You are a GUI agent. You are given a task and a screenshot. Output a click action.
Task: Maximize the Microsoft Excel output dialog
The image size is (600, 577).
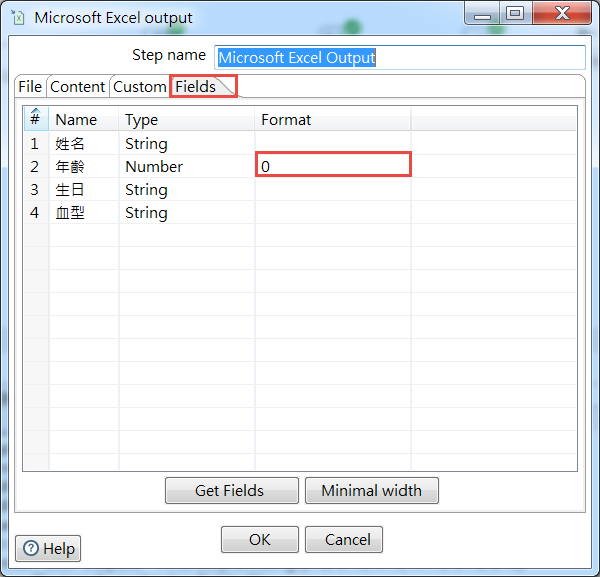click(515, 14)
